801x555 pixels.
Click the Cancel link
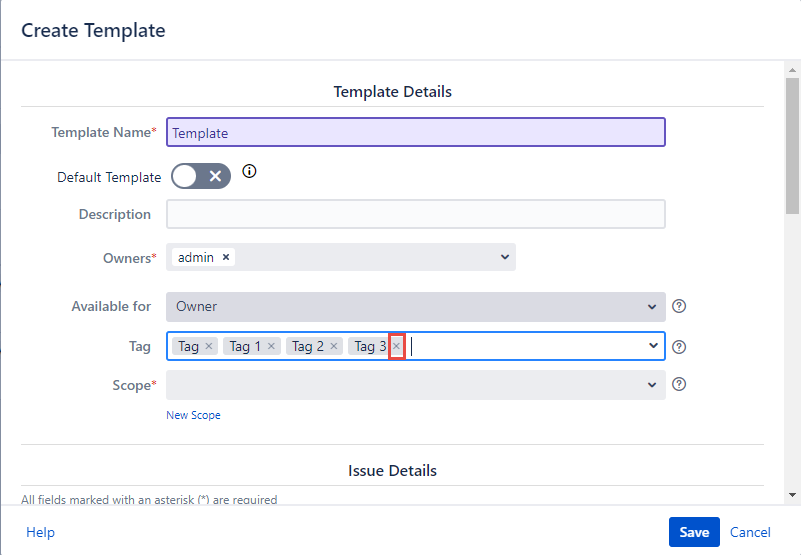pyautogui.click(x=750, y=532)
